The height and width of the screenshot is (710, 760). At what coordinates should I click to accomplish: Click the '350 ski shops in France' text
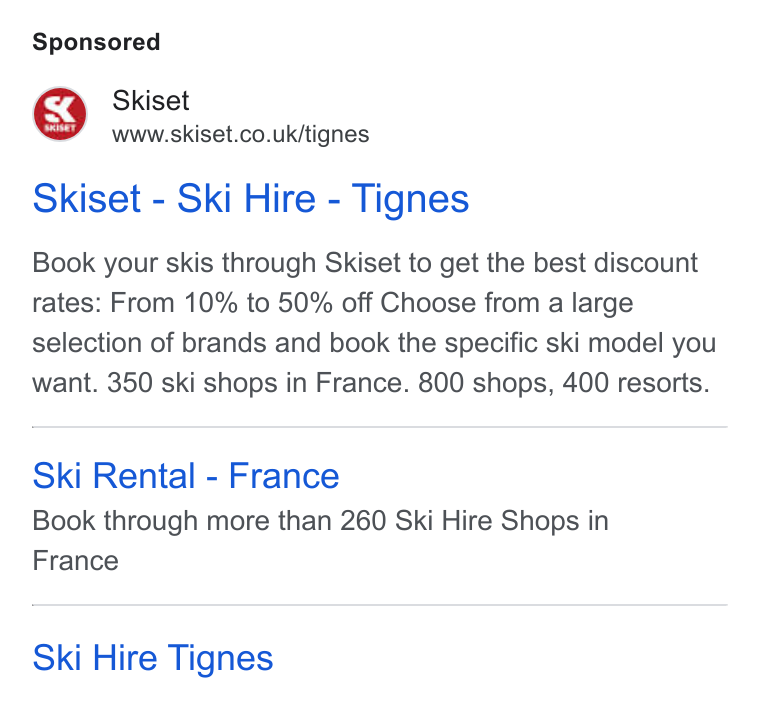[x=255, y=383]
